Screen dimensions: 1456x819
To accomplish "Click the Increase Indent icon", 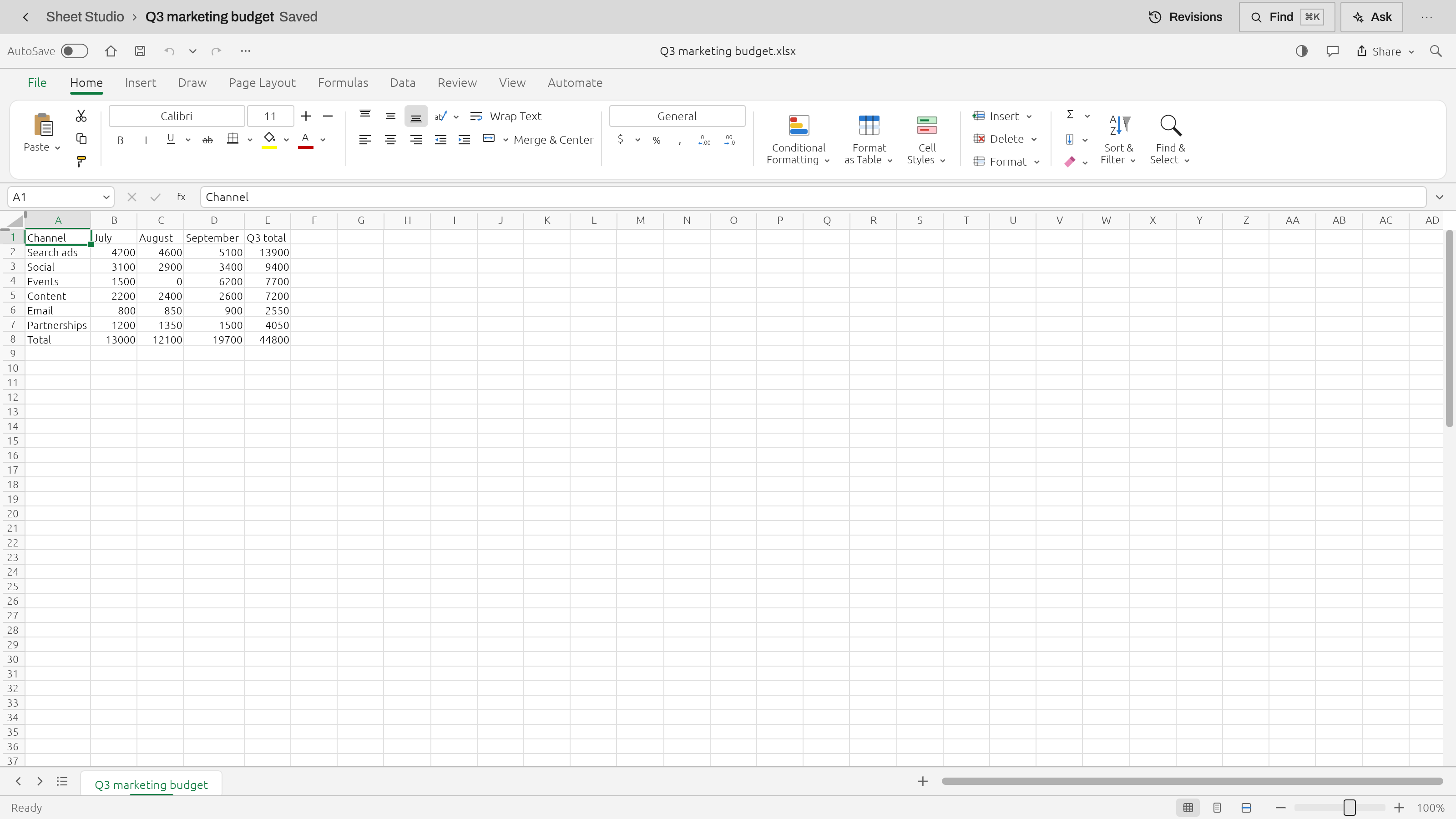I will click(464, 140).
